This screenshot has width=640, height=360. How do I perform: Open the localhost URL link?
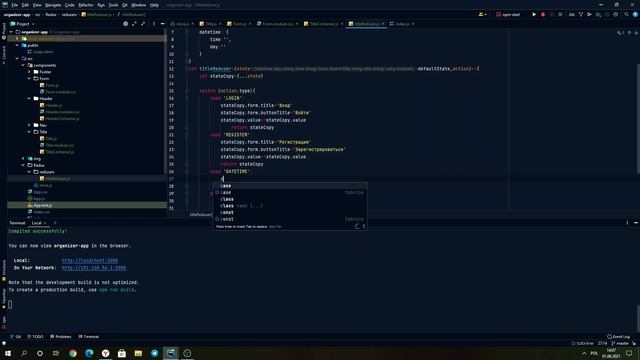point(90,260)
